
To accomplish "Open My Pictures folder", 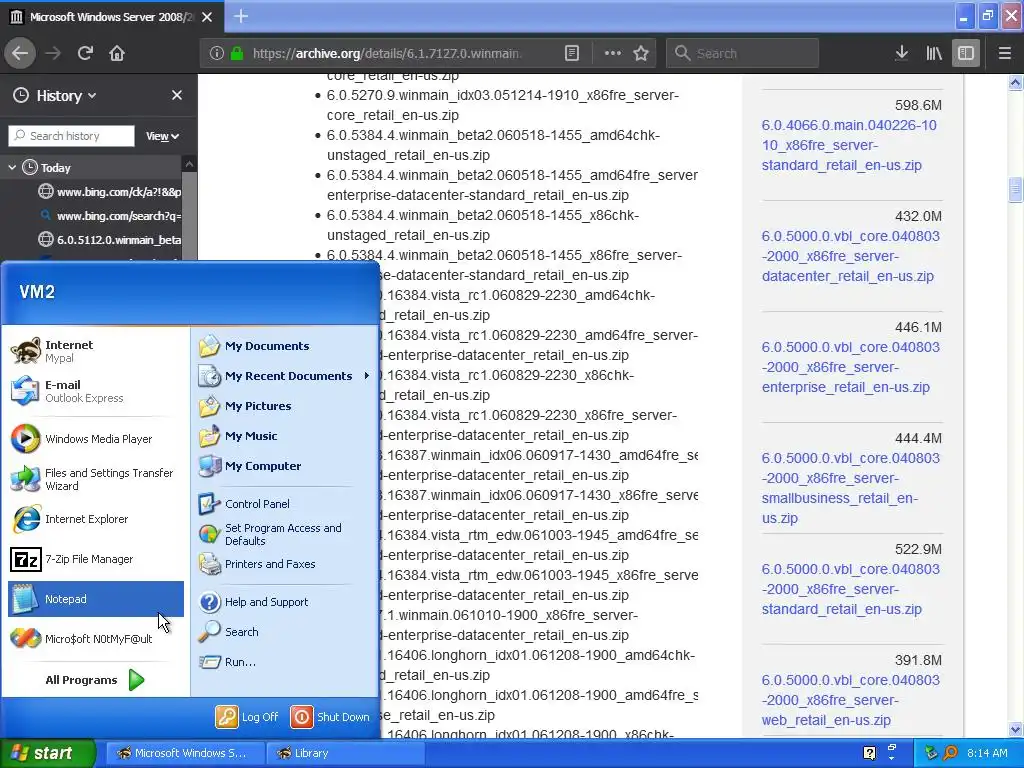I will [x=284, y=406].
